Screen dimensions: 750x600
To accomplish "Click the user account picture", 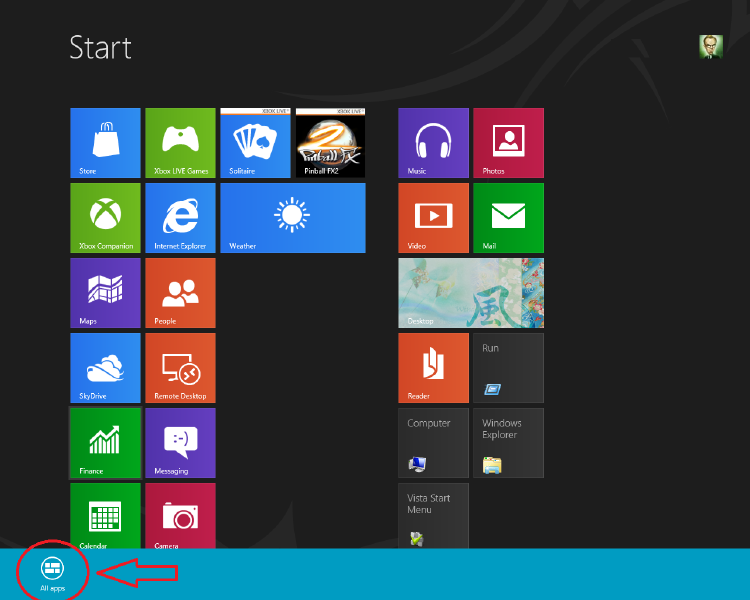I will coord(711,47).
